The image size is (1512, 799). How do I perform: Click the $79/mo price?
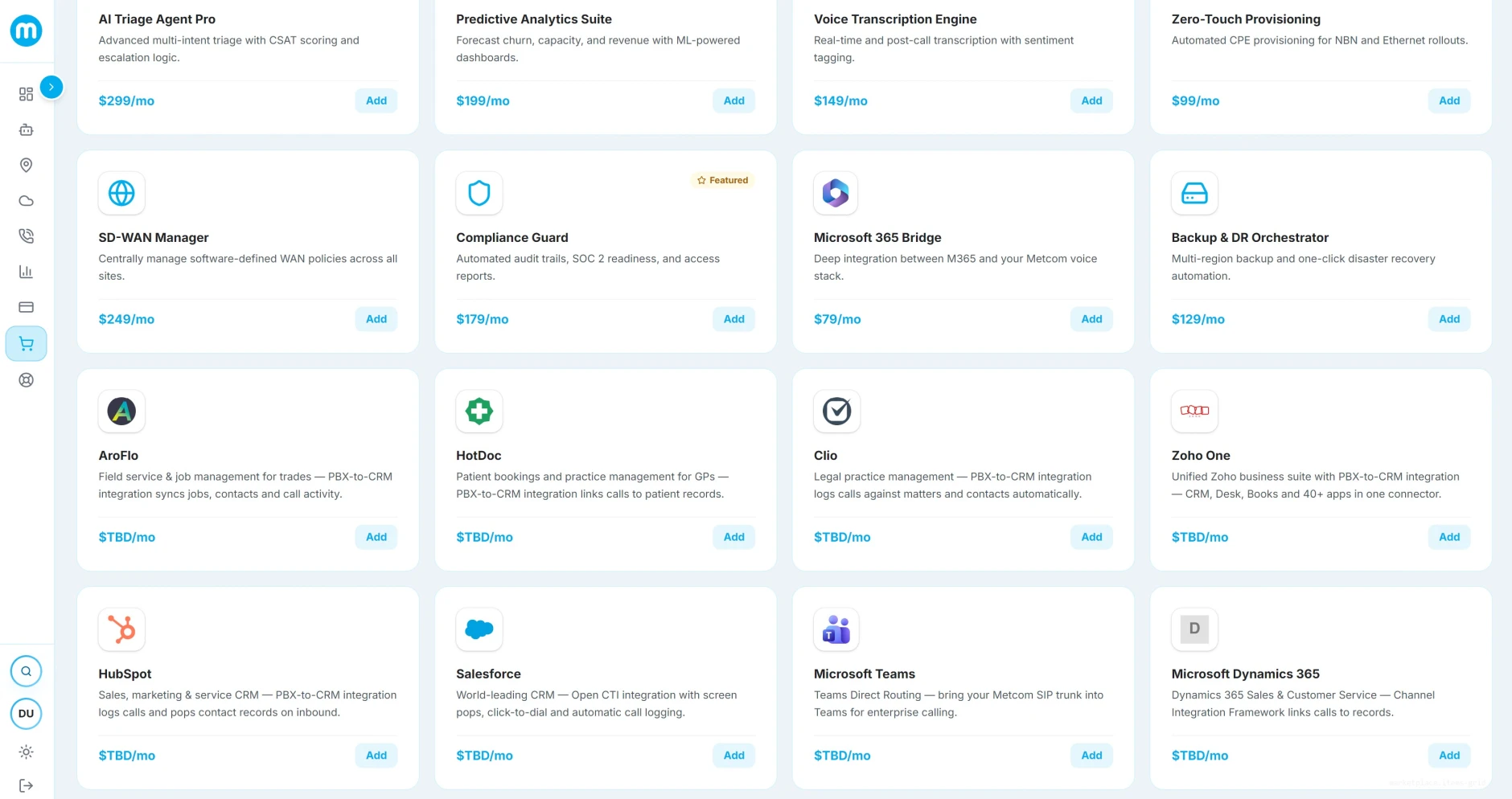[x=837, y=320]
